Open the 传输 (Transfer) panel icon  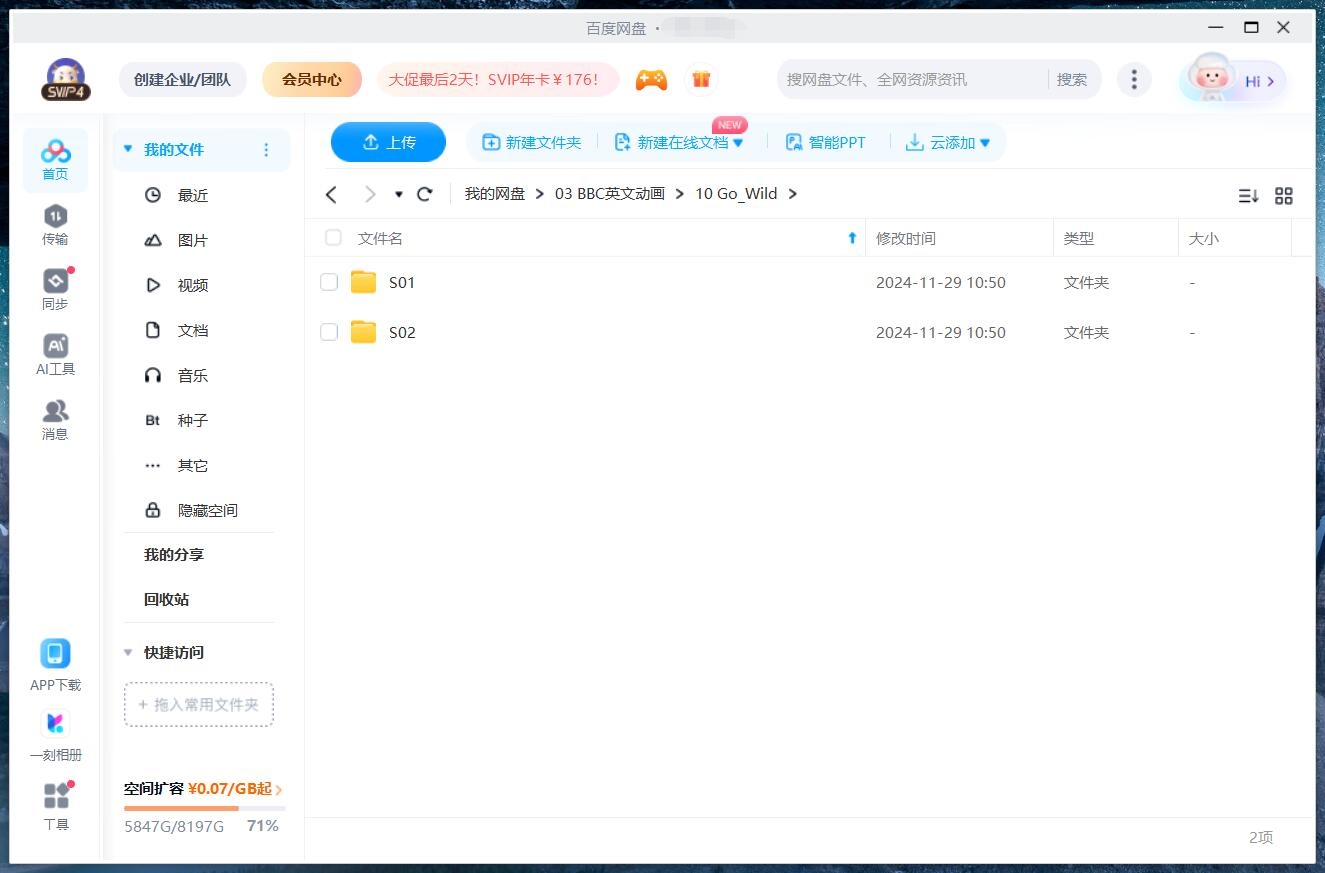(55, 222)
